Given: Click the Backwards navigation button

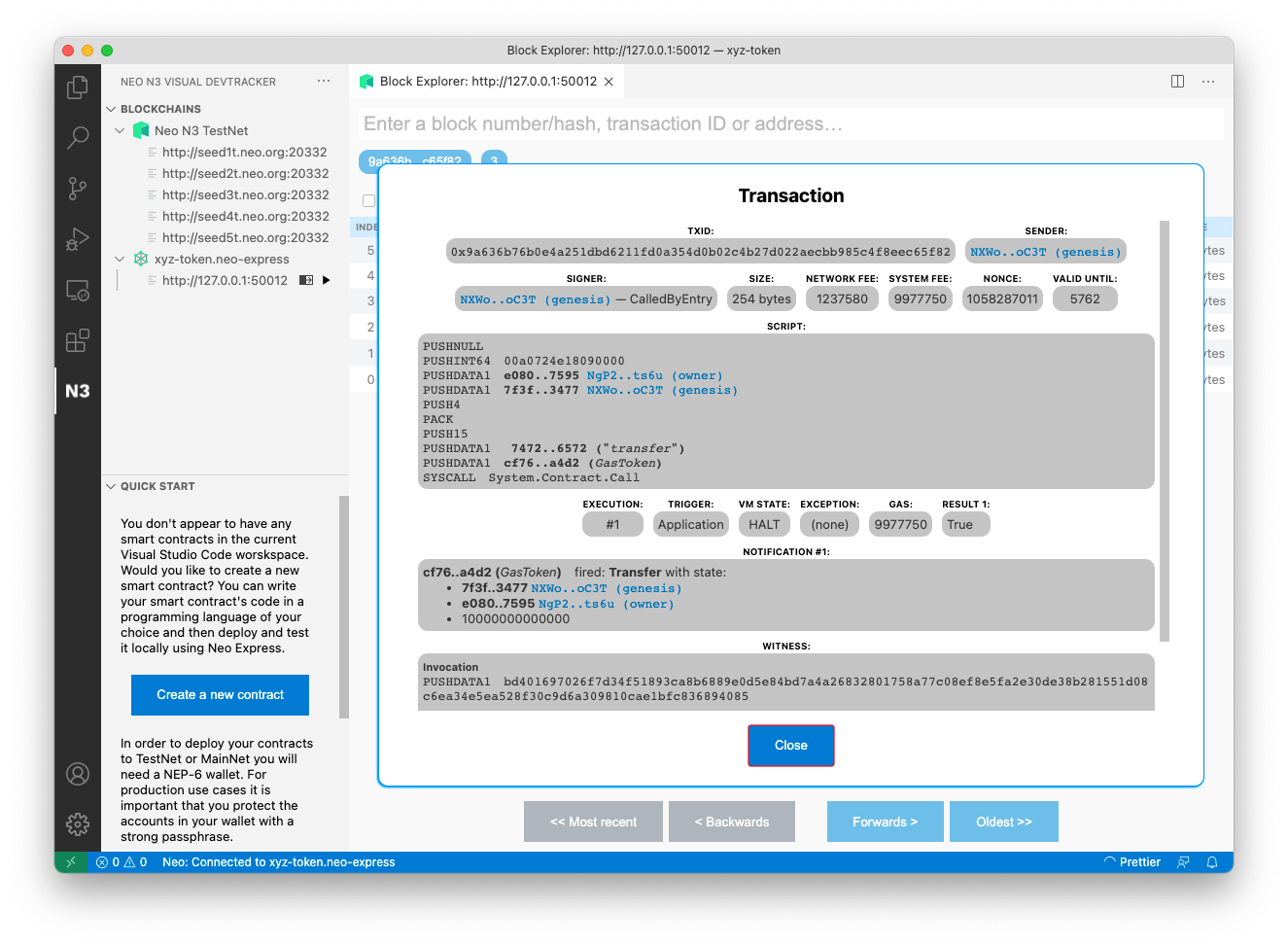Looking at the screenshot, I should (732, 822).
